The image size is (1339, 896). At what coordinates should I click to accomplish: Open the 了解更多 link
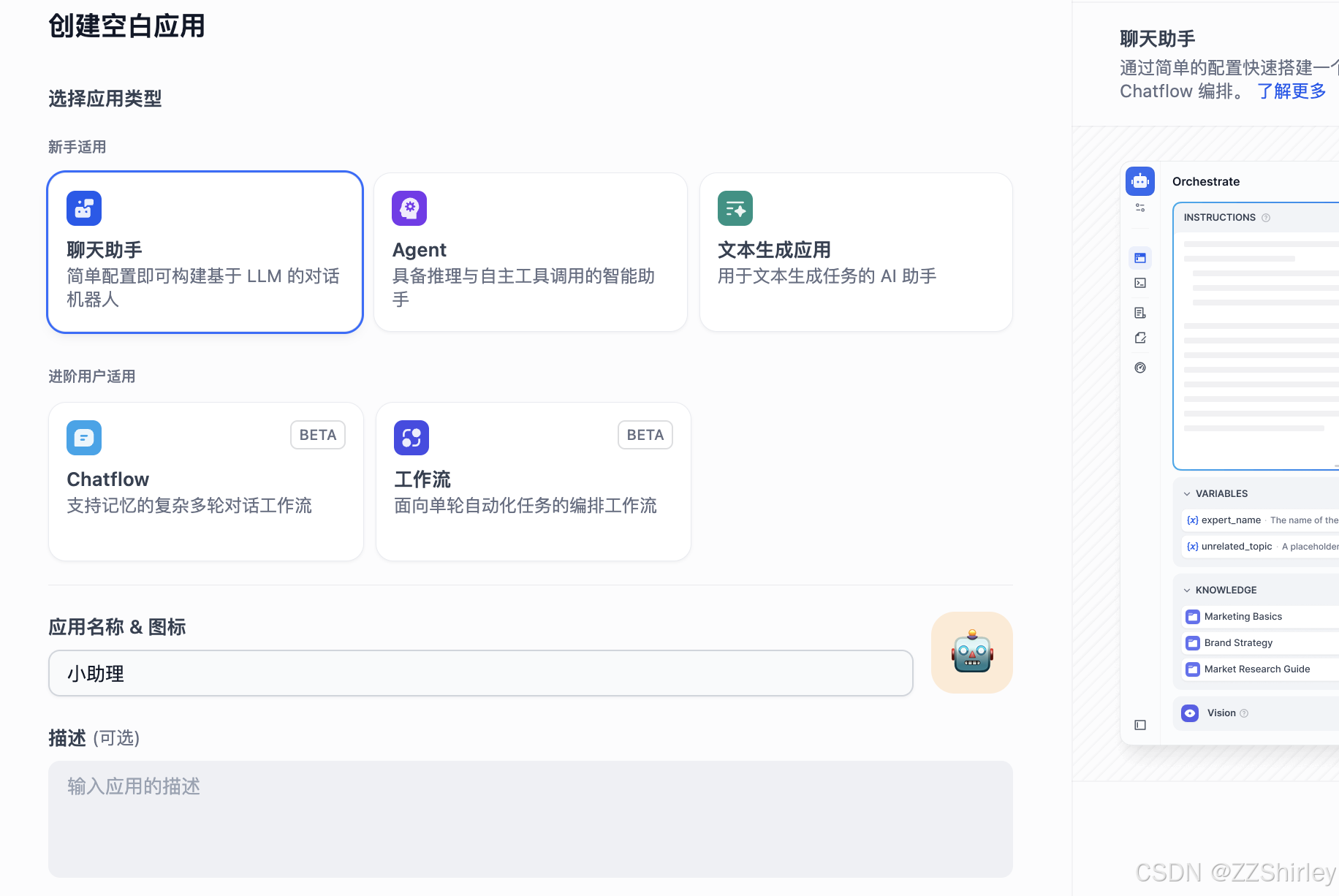[x=1291, y=91]
